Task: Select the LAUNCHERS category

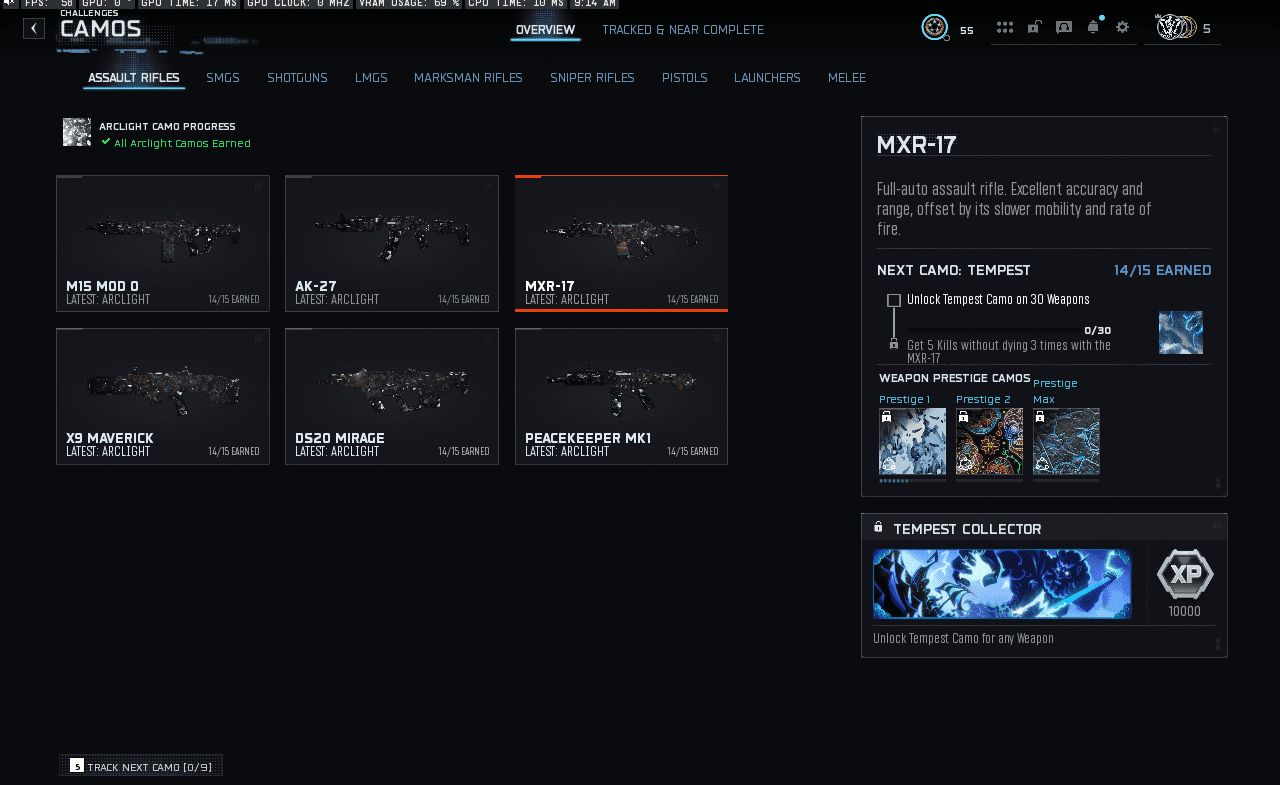Action: pos(767,77)
